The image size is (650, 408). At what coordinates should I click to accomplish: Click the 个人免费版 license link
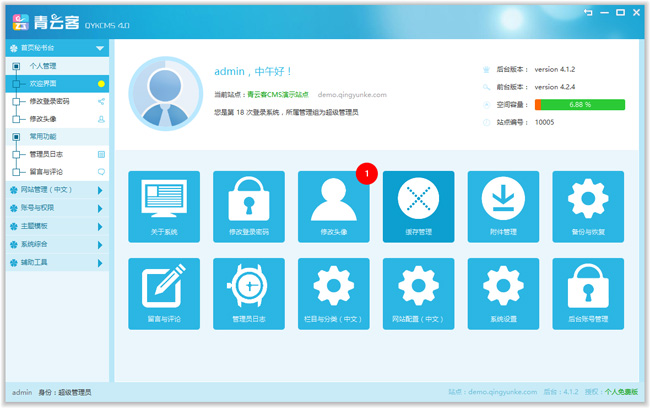coord(621,392)
